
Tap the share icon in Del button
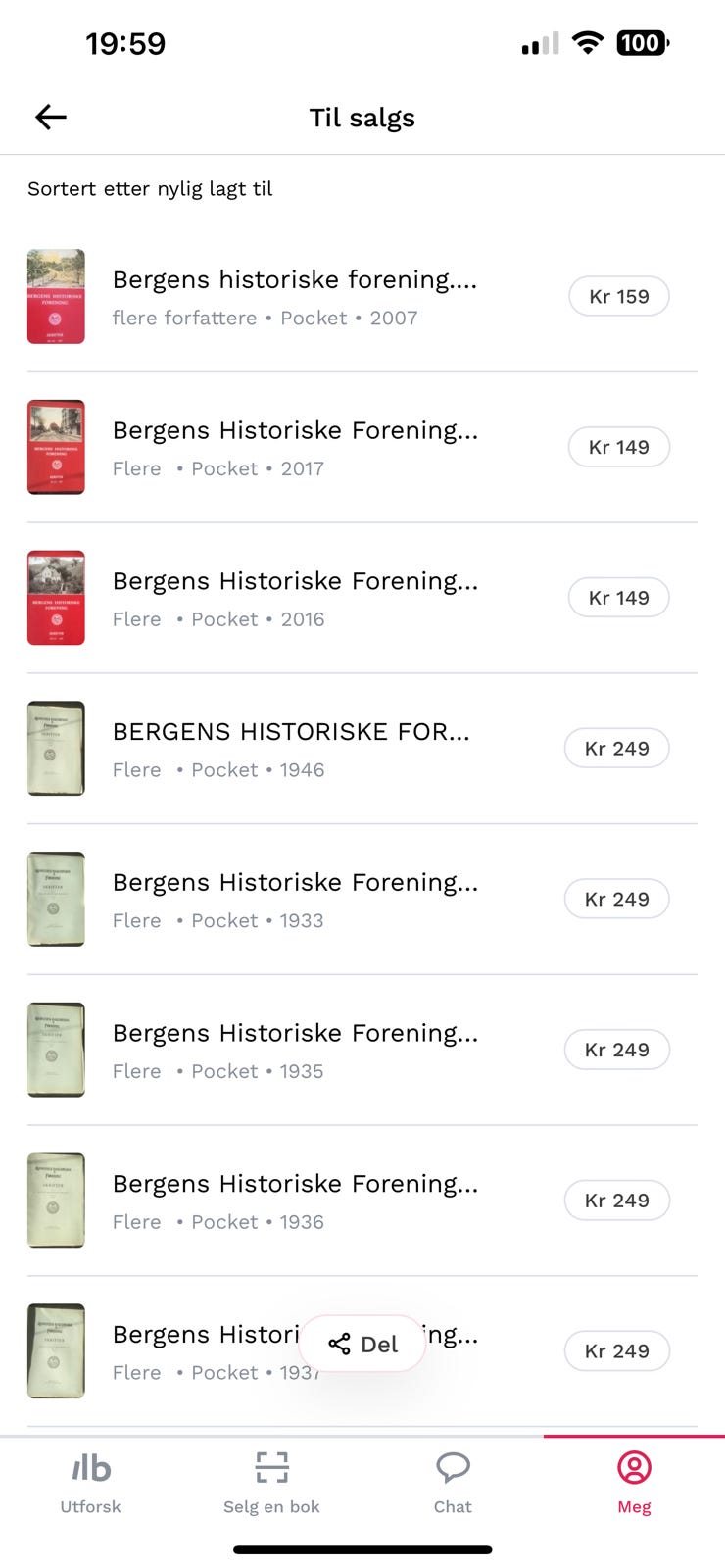coord(339,1344)
